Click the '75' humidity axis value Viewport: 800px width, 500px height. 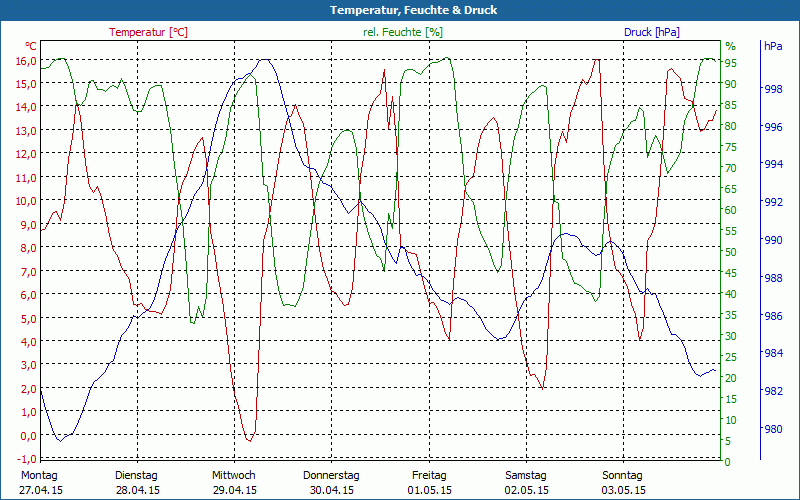731,147
